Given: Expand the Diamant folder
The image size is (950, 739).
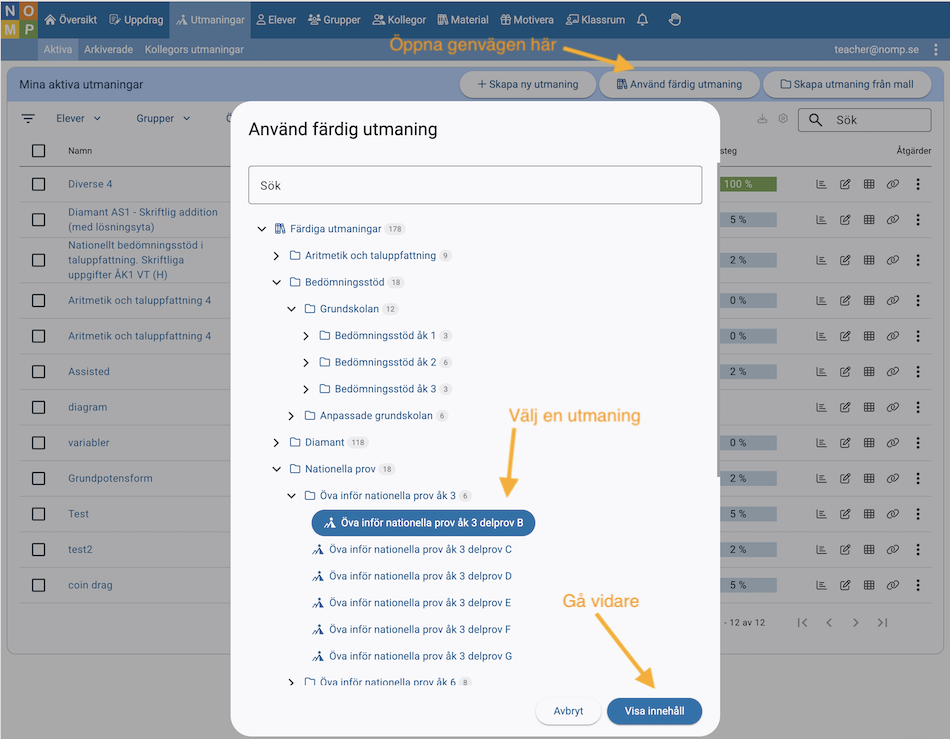Looking at the screenshot, I should point(277,442).
